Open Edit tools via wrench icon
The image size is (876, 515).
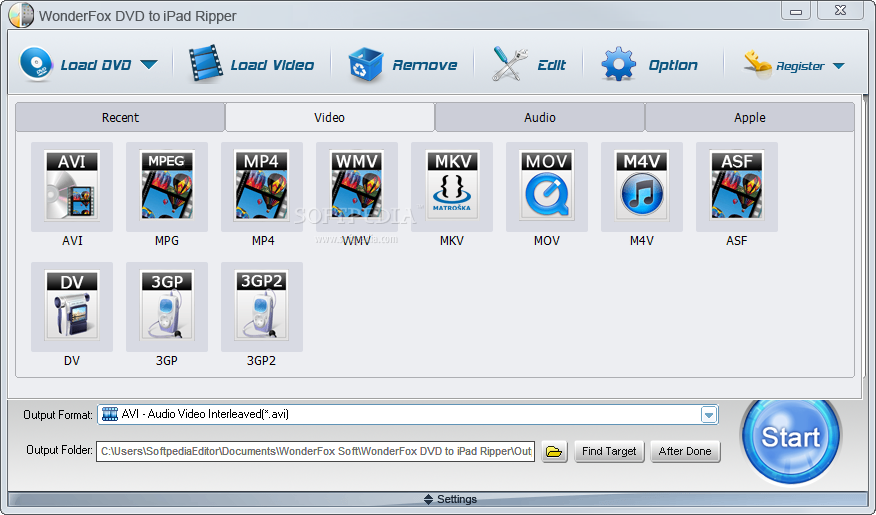click(x=510, y=64)
